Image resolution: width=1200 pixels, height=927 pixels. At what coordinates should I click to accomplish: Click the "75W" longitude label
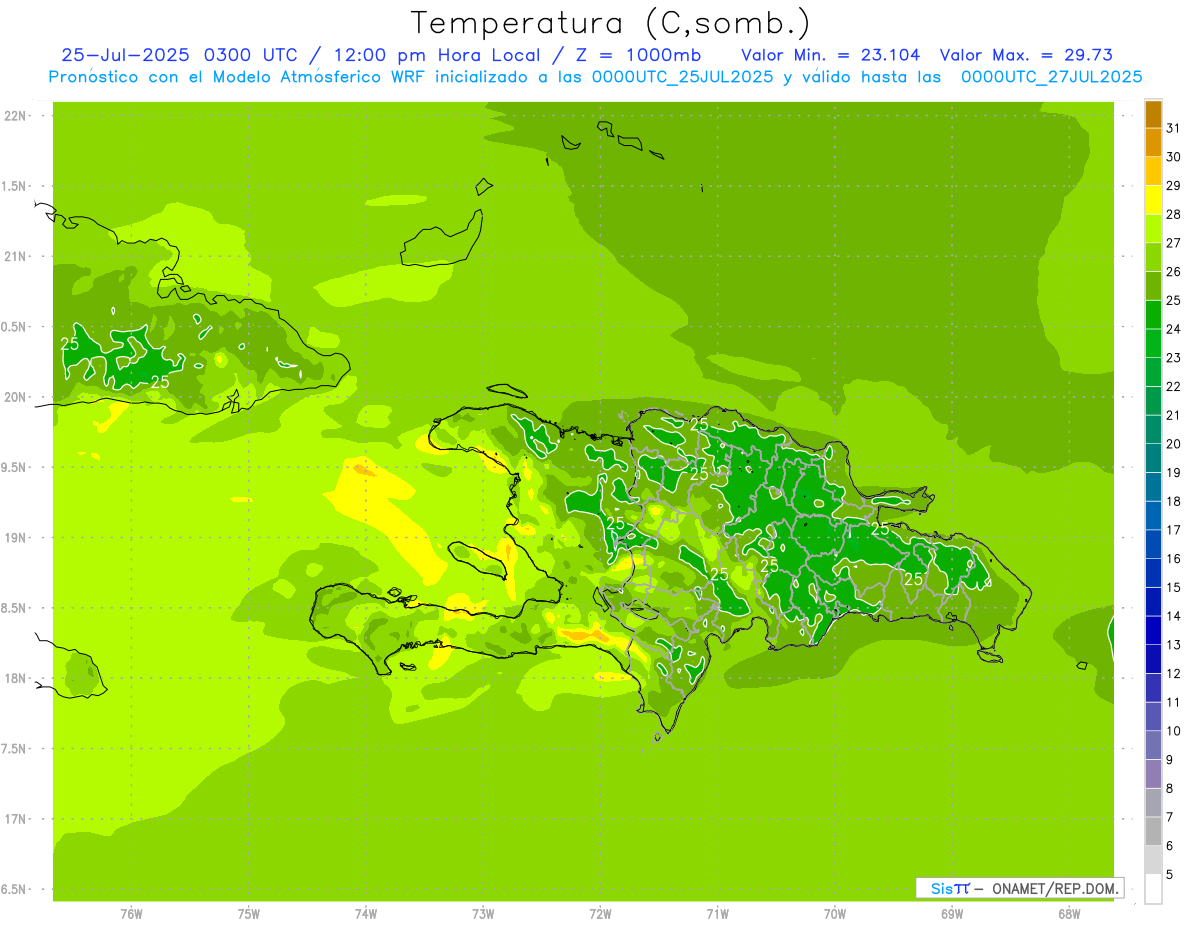tap(248, 914)
